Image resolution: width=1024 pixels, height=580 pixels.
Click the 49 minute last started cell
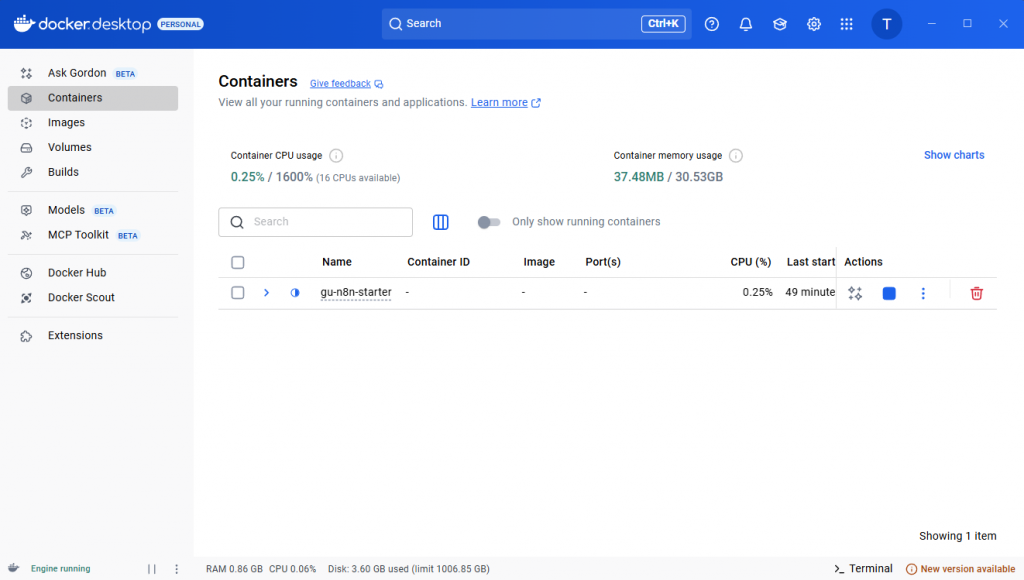pyautogui.click(x=810, y=292)
